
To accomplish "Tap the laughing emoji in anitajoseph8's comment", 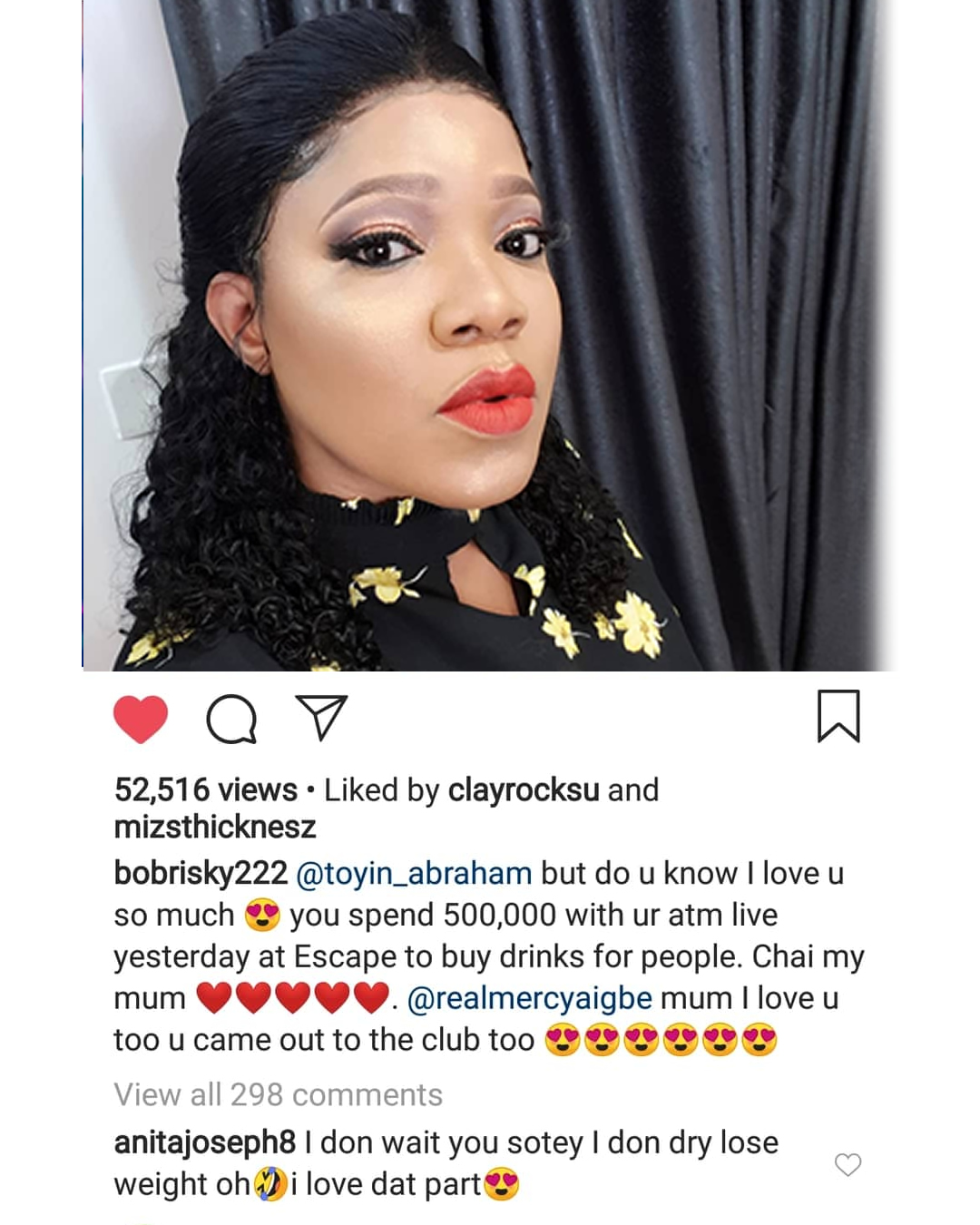I will point(270,1184).
